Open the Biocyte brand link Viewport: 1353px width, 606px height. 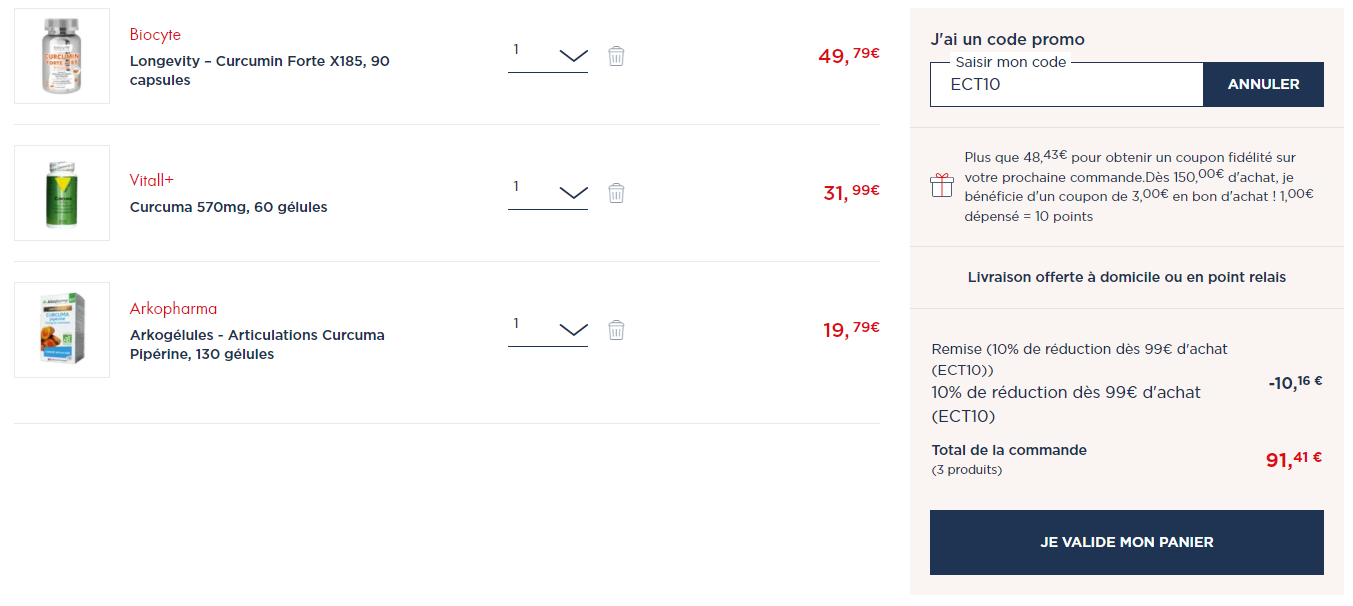click(x=155, y=35)
